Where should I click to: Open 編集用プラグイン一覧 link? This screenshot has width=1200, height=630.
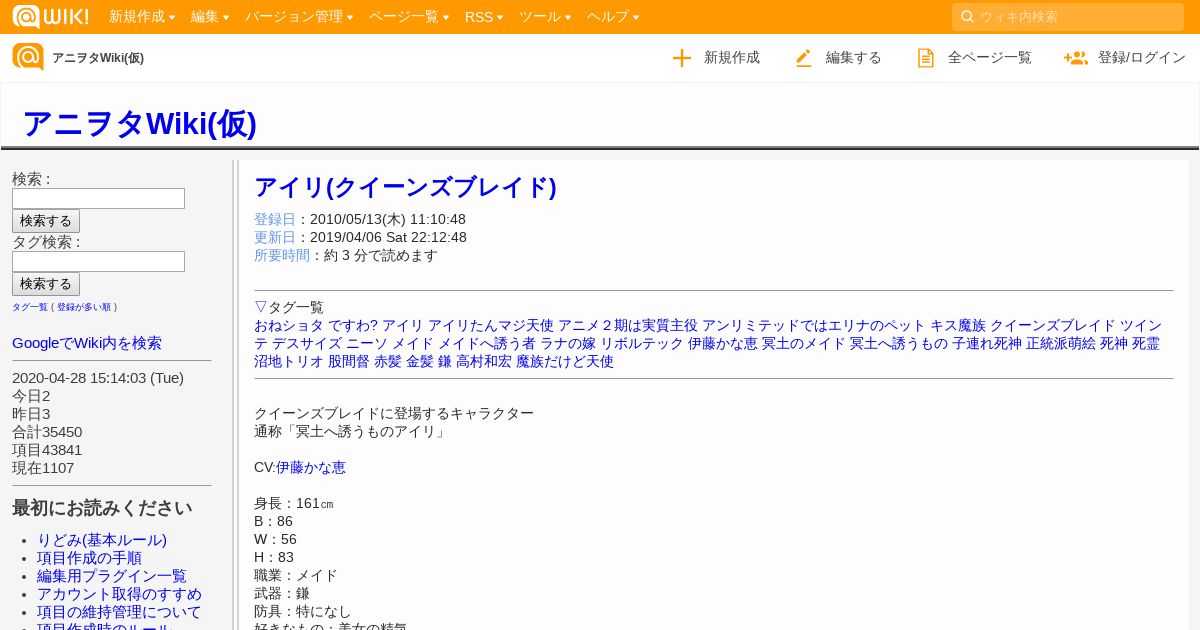[x=112, y=576]
